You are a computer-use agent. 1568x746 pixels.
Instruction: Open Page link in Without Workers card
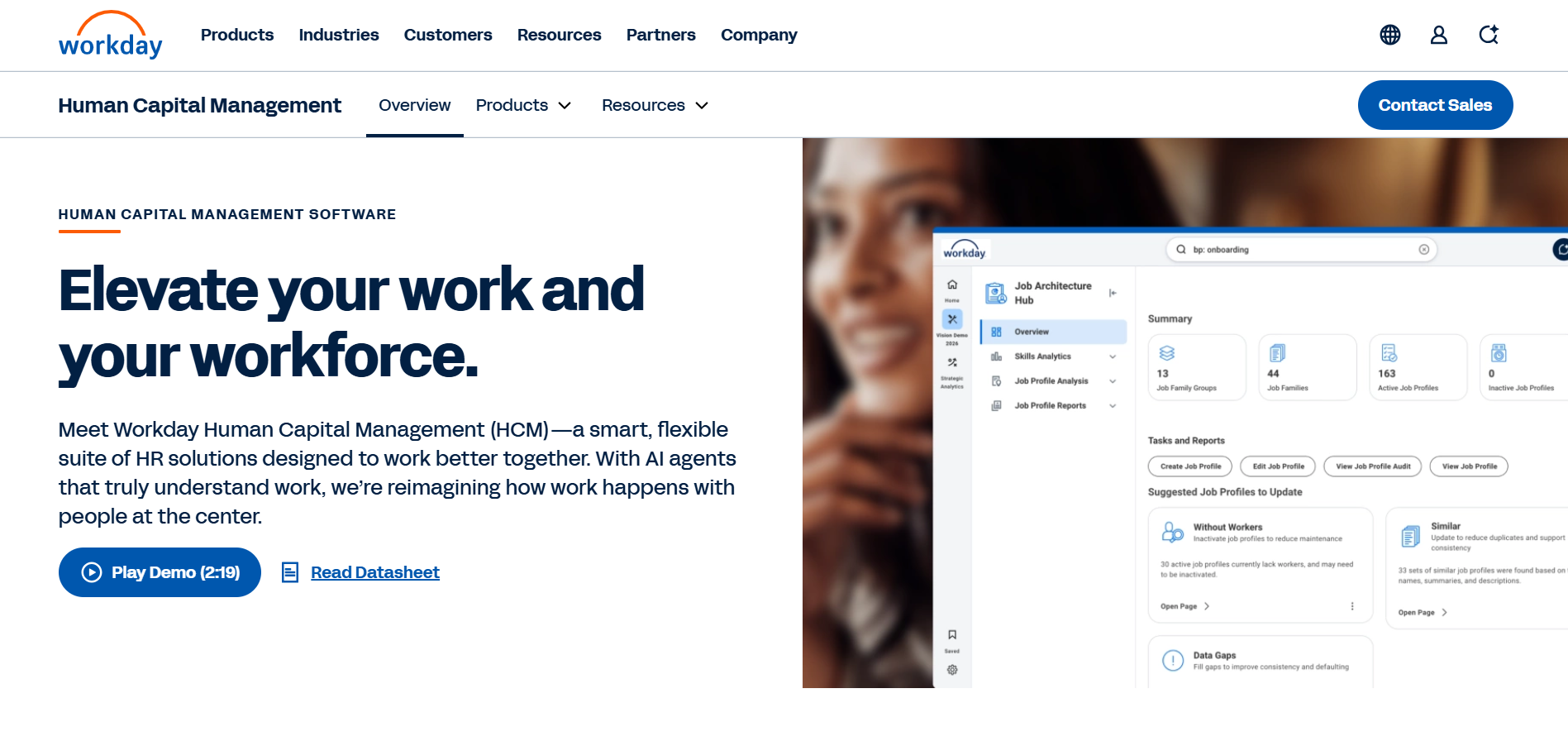(x=1185, y=606)
